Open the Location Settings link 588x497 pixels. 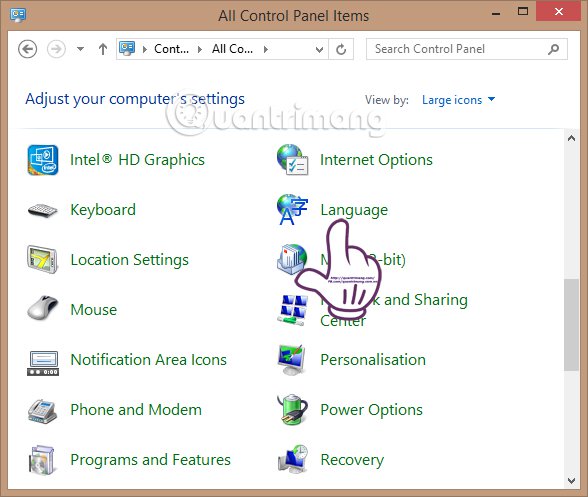[x=130, y=260]
